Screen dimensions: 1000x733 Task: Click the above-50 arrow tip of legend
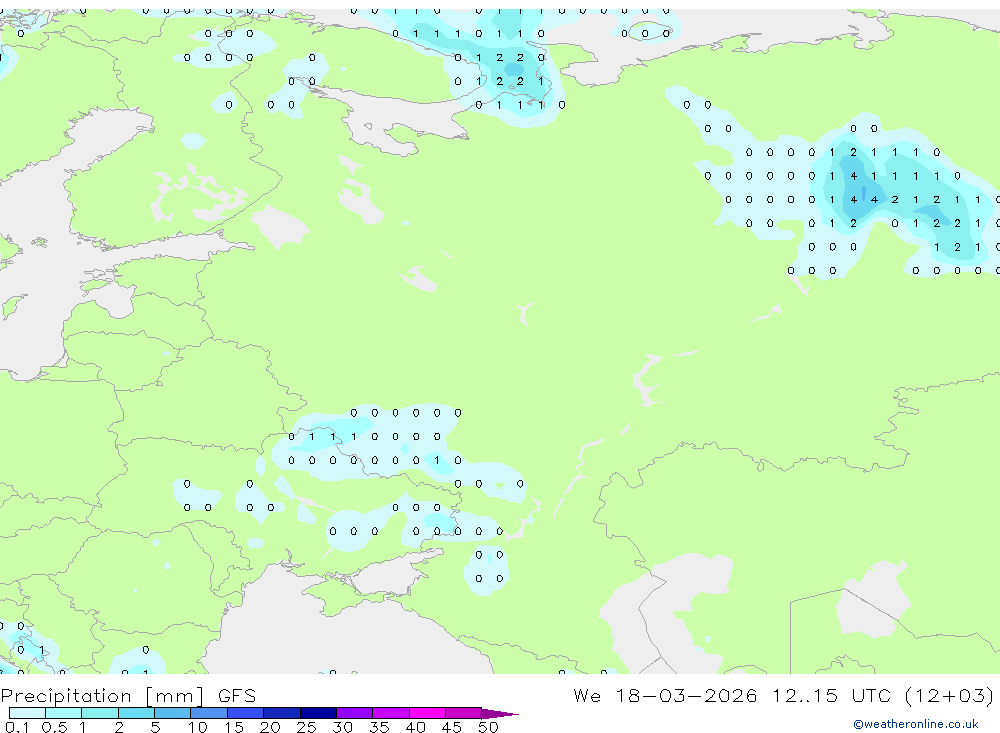click(x=500, y=713)
